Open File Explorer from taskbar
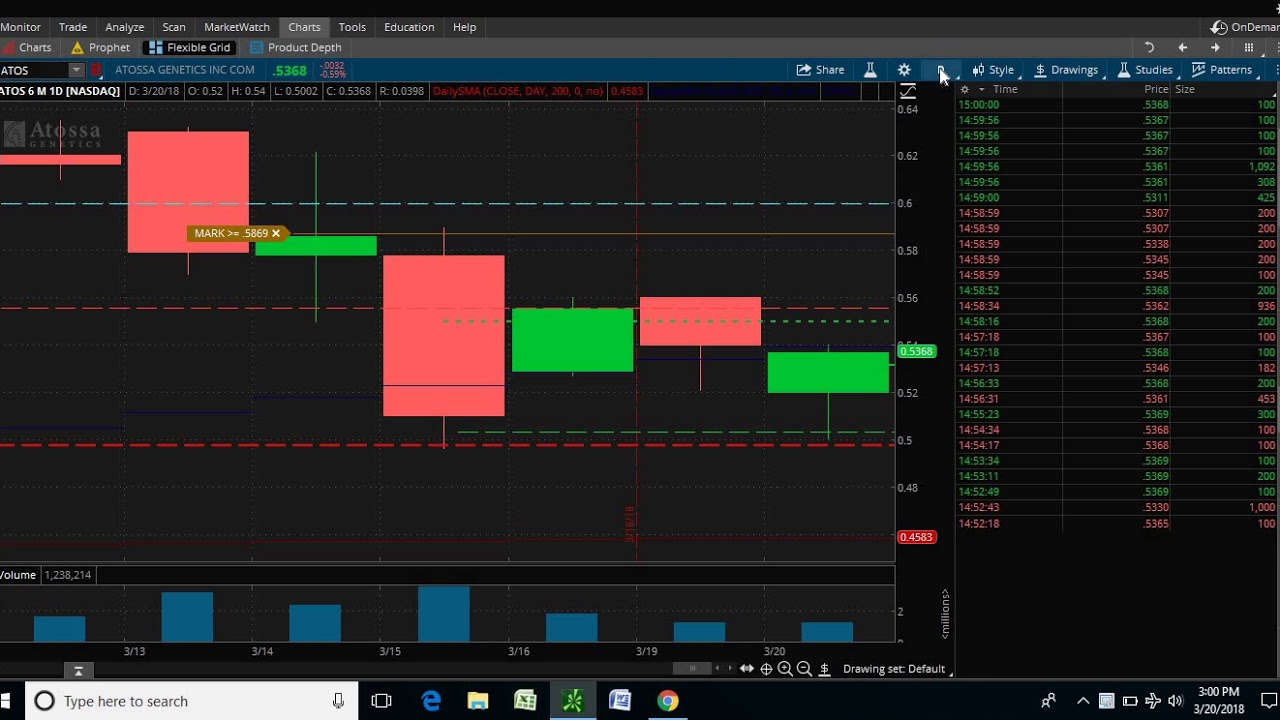 (x=478, y=701)
